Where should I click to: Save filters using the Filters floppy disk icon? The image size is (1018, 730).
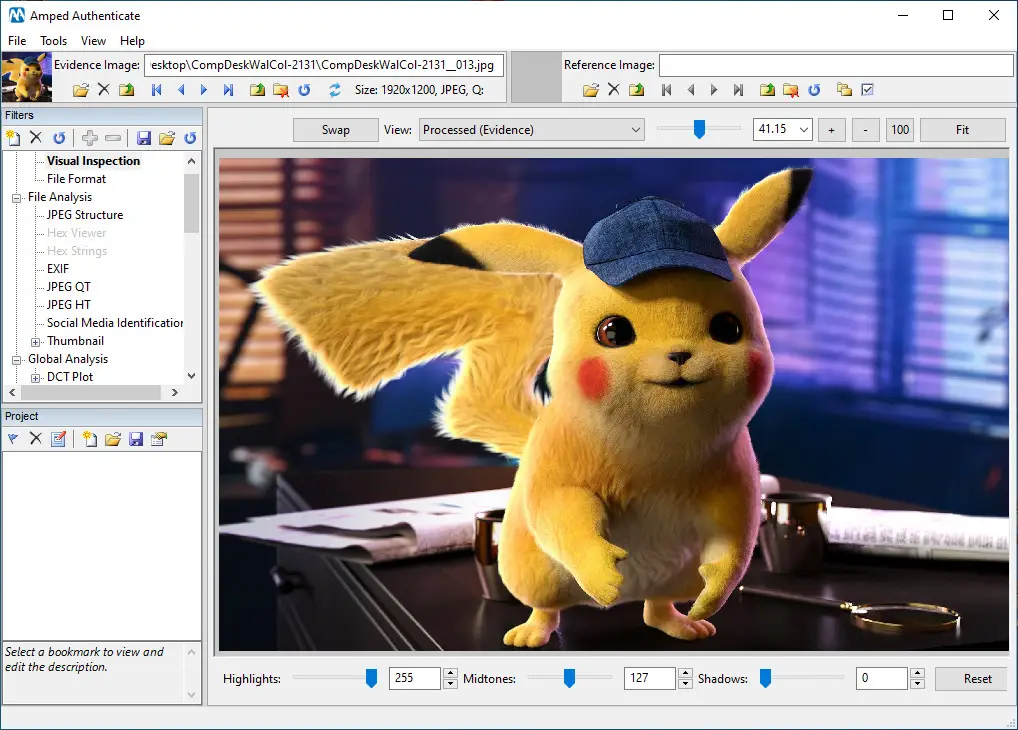[144, 138]
